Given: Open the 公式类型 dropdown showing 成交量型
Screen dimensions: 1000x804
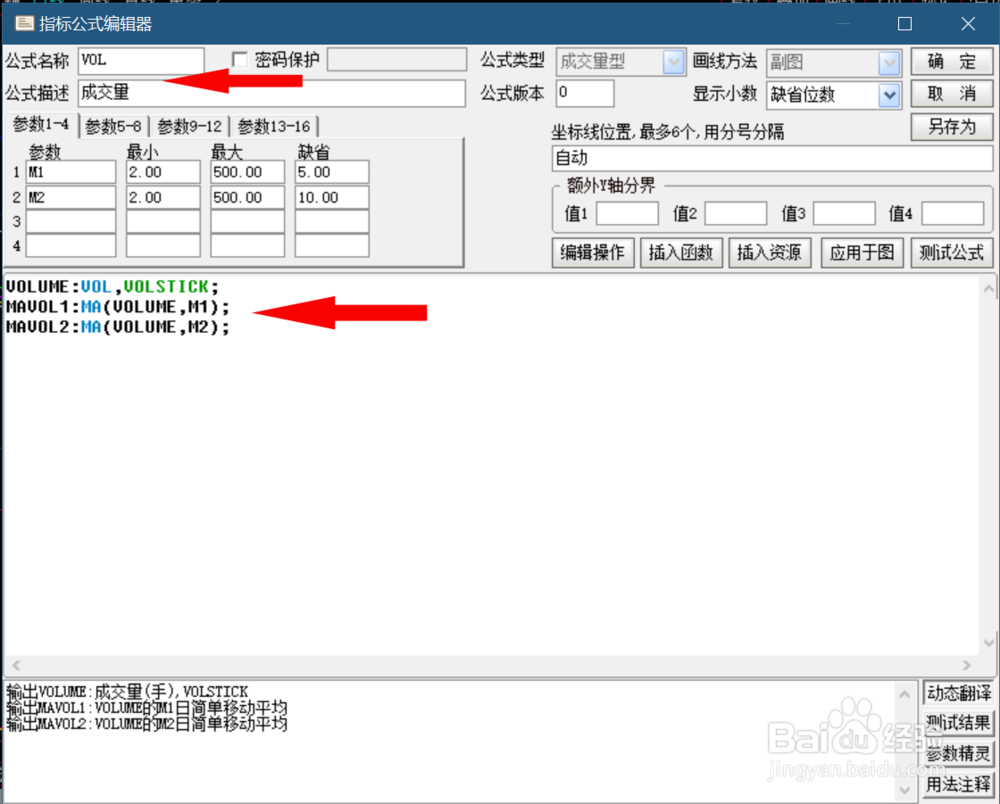Looking at the screenshot, I should pos(676,61).
